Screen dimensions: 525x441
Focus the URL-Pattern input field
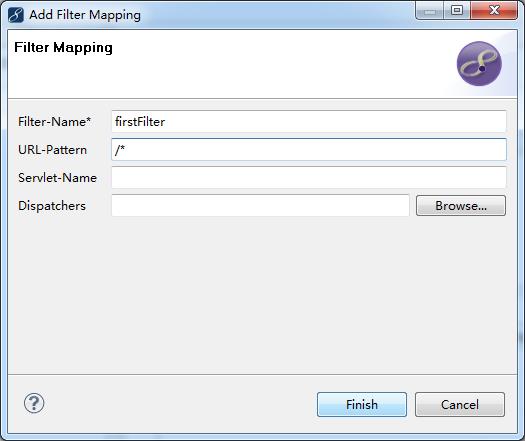pyautogui.click(x=309, y=150)
